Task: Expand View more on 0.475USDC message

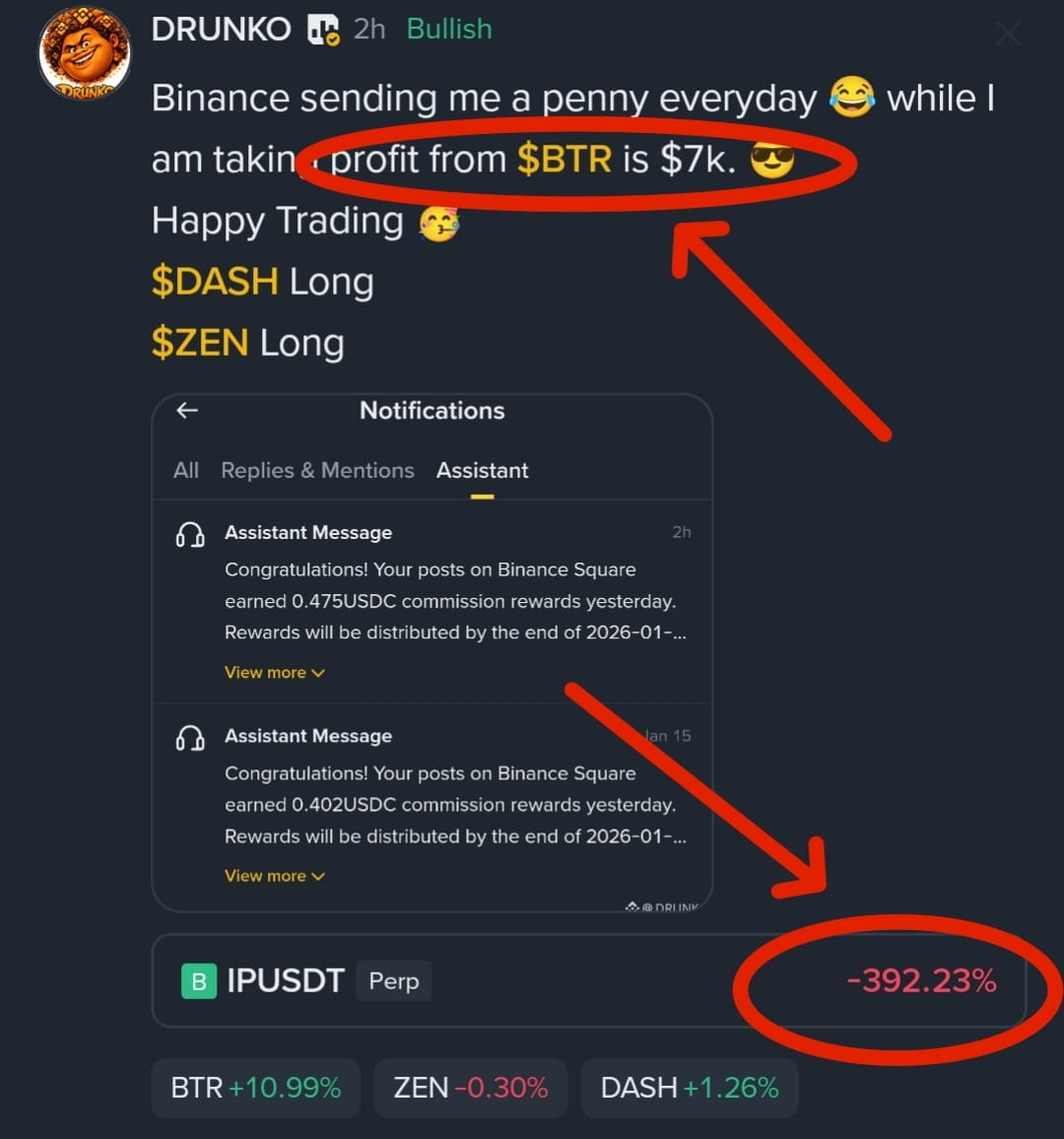Action: pos(275,673)
